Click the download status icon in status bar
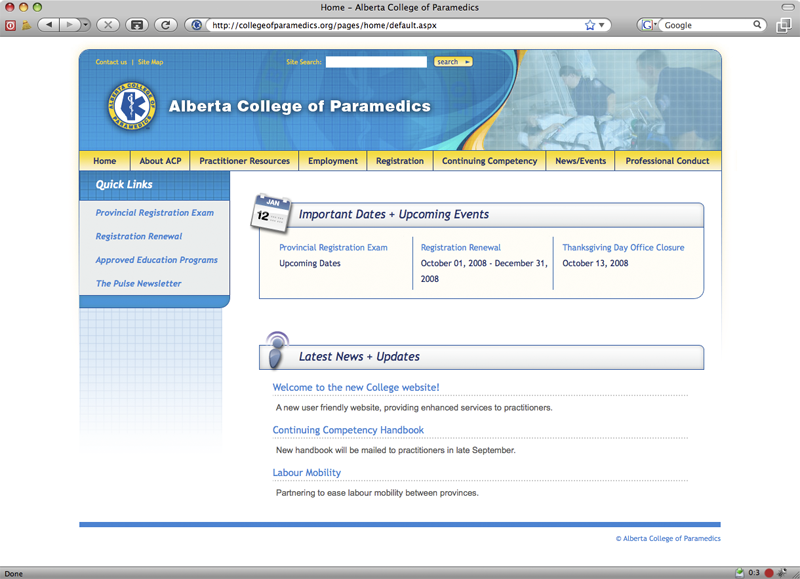The image size is (800, 579). coord(742,572)
